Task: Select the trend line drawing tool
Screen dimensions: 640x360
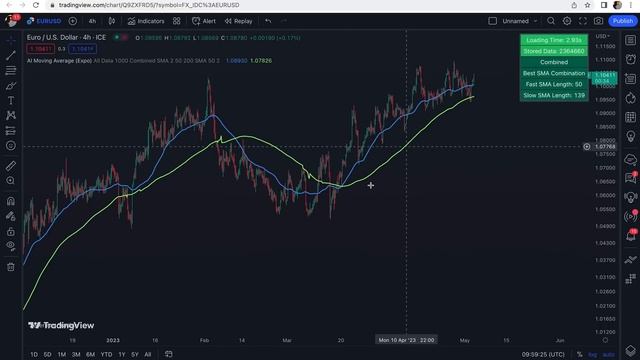Action: tap(11, 55)
